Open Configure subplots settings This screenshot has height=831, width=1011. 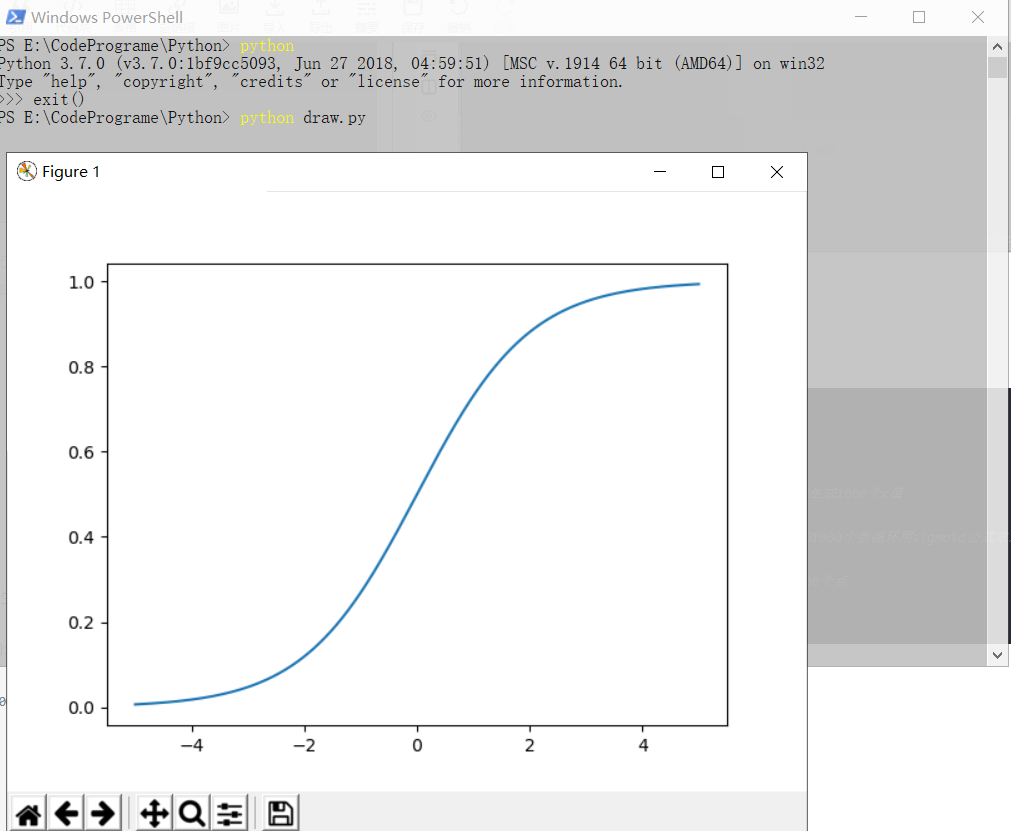coord(230,814)
